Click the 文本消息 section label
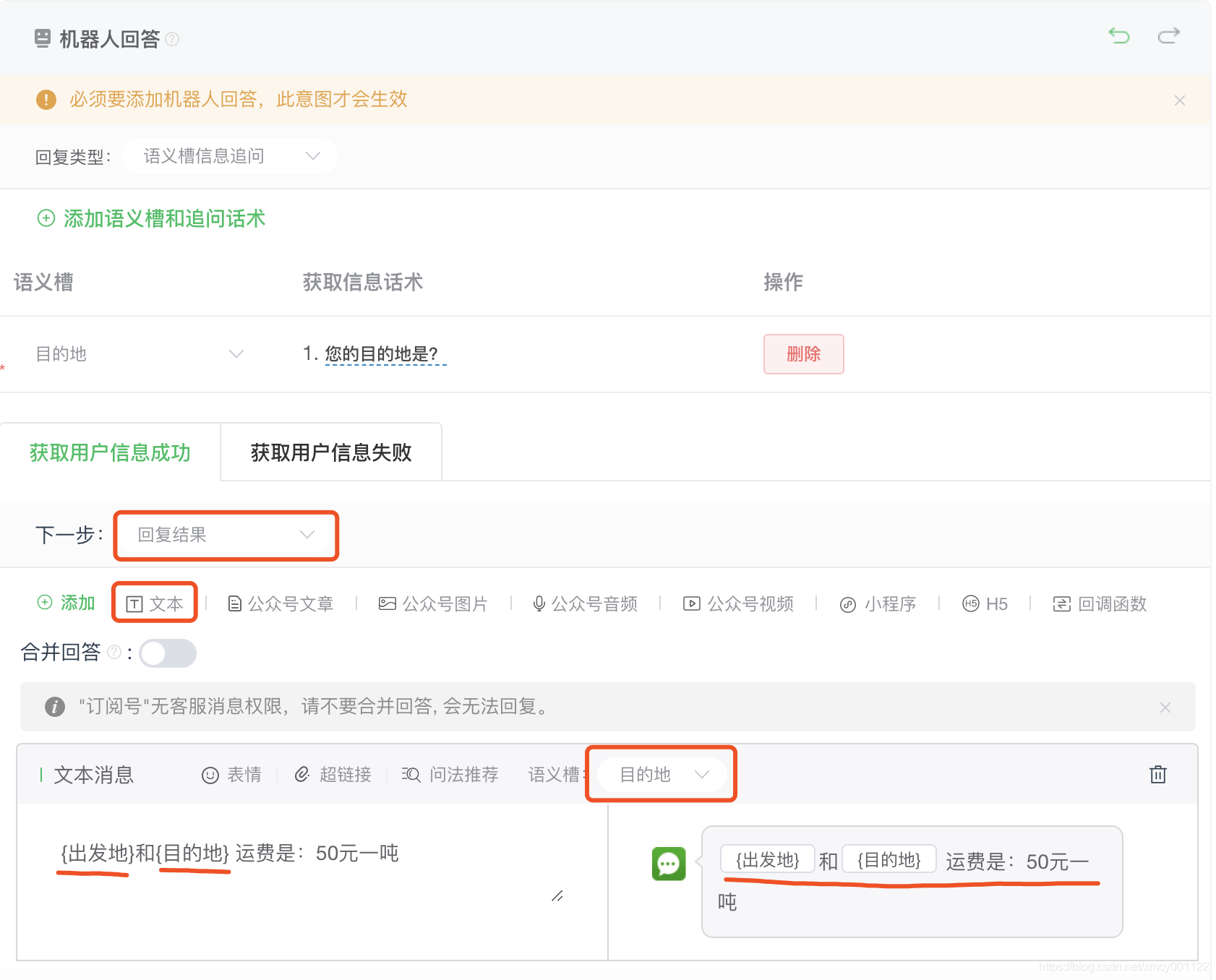The width and height of the screenshot is (1216, 980). pos(94,775)
